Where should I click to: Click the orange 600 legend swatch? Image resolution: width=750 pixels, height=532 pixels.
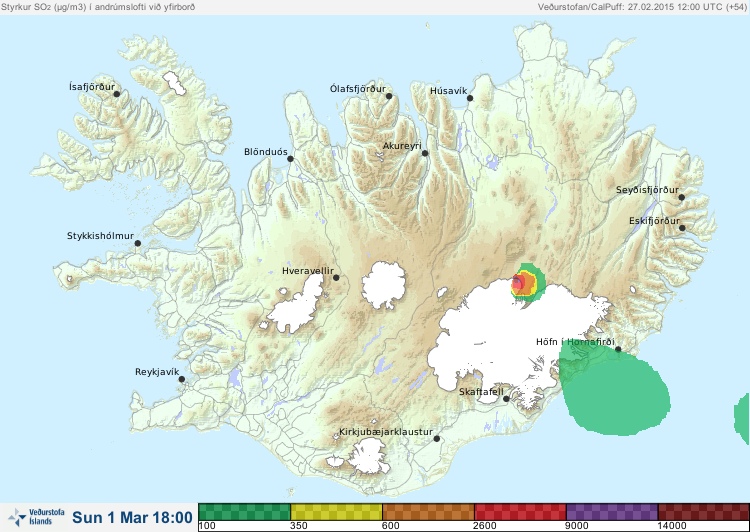tap(429, 512)
